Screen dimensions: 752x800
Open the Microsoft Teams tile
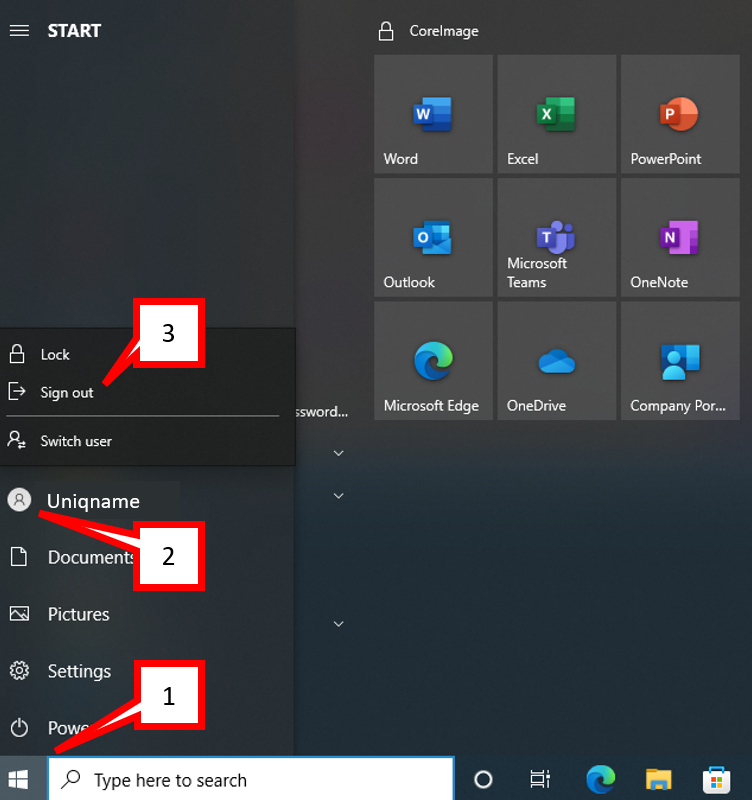click(x=557, y=237)
